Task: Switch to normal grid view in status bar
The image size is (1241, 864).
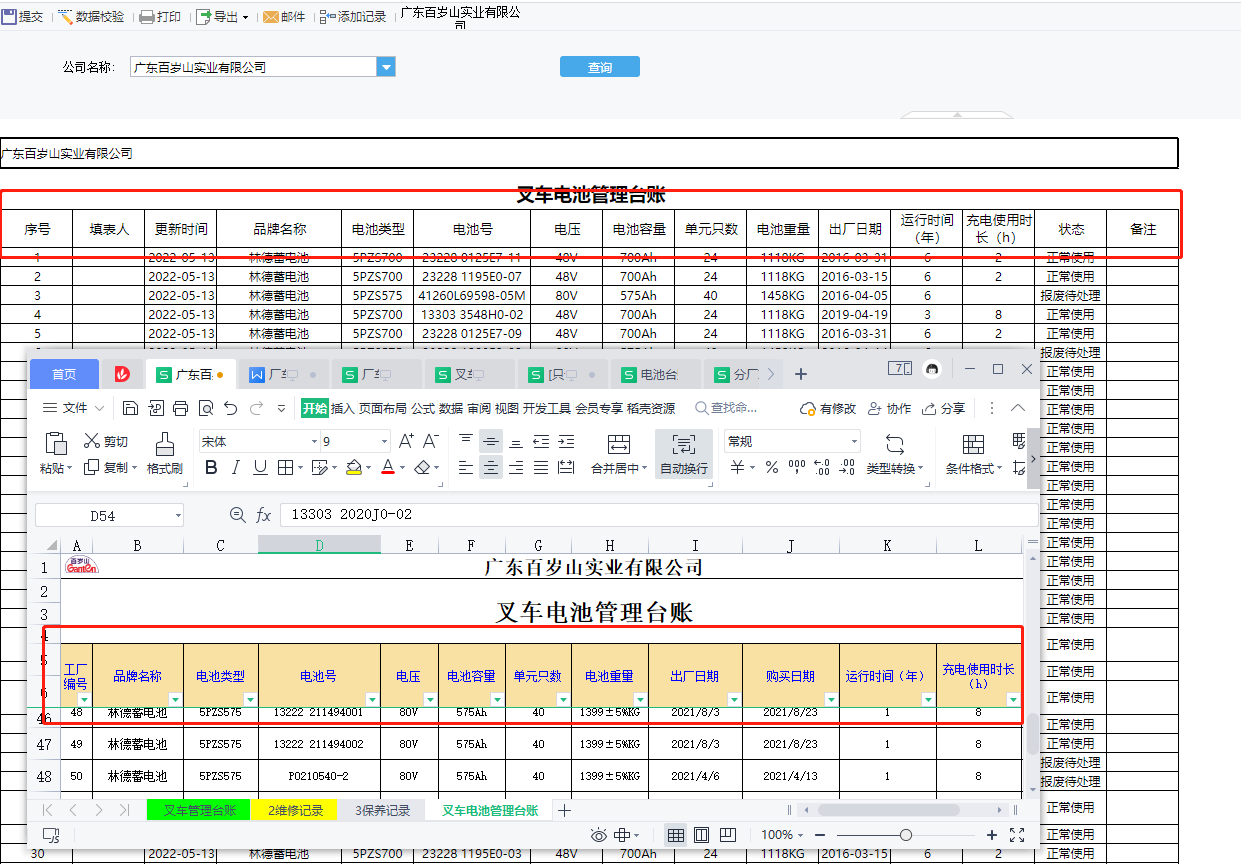Action: coord(676,835)
